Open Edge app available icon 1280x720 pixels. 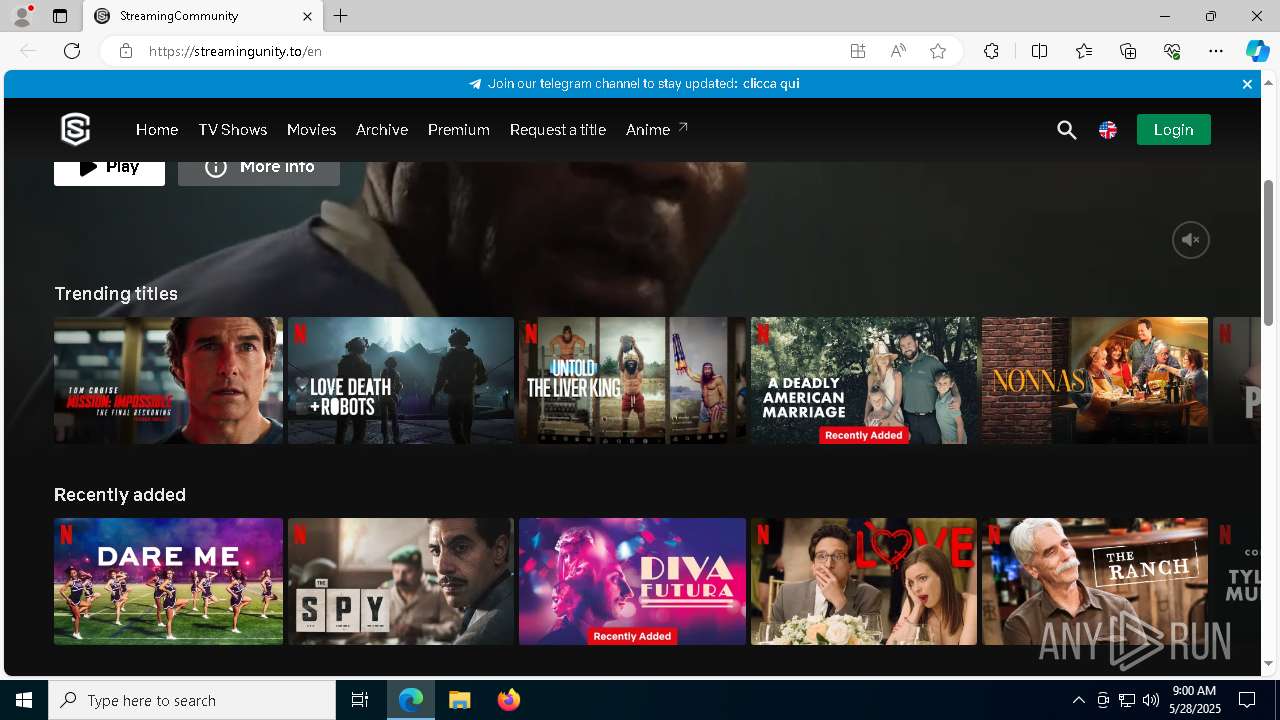(x=857, y=51)
